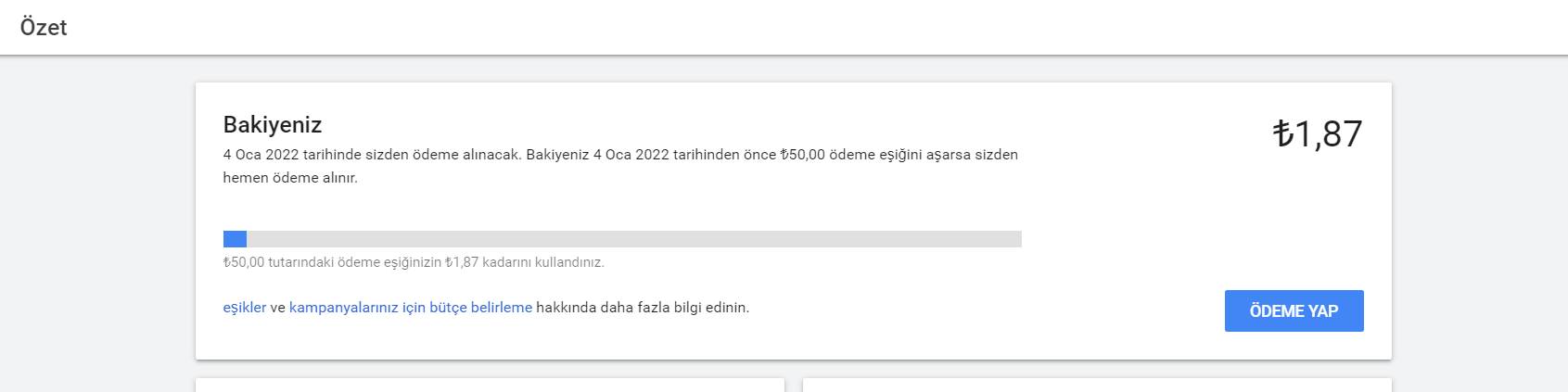The height and width of the screenshot is (392, 1568).
Task: Click the Bakiyeniz heading
Action: click(x=273, y=124)
